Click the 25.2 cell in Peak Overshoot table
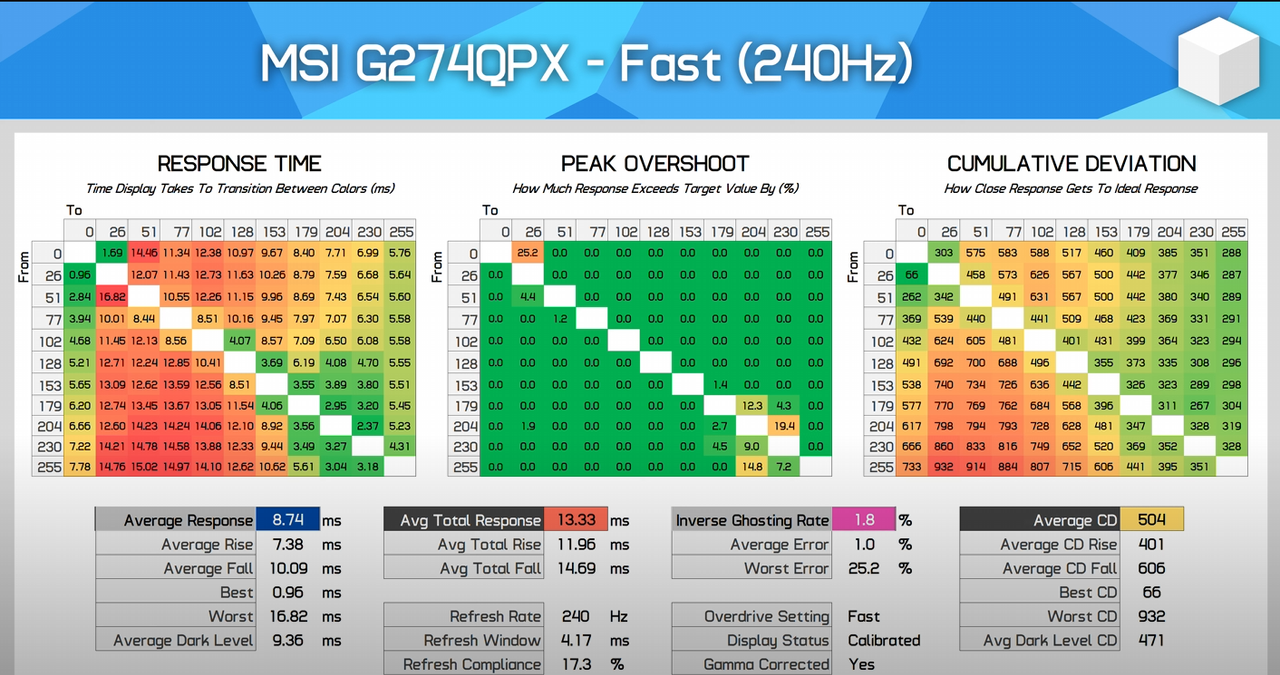The height and width of the screenshot is (675, 1280). point(528,254)
